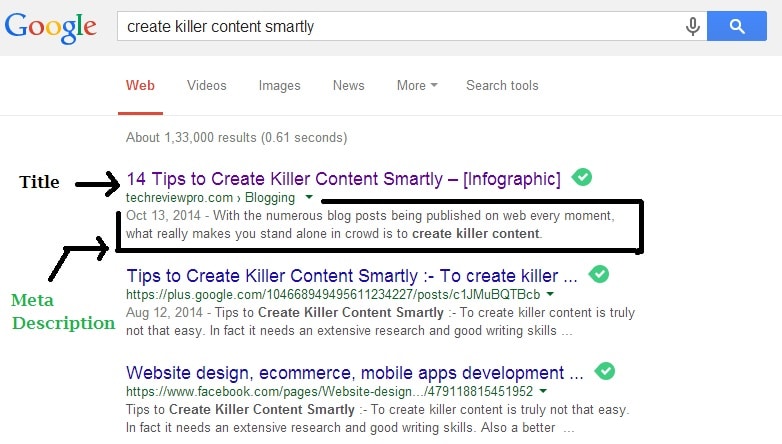
Task: Open Tips to Create Killer Content Smartly result
Action: [x=352, y=275]
